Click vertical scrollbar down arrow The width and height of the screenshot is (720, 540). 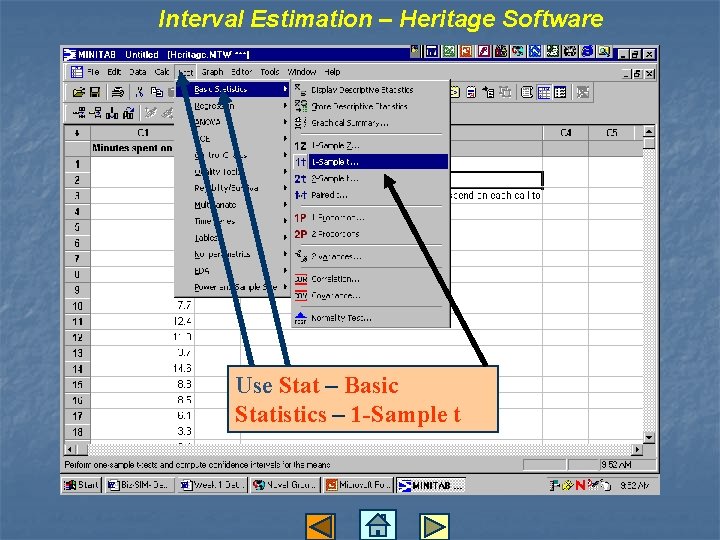[x=649, y=438]
